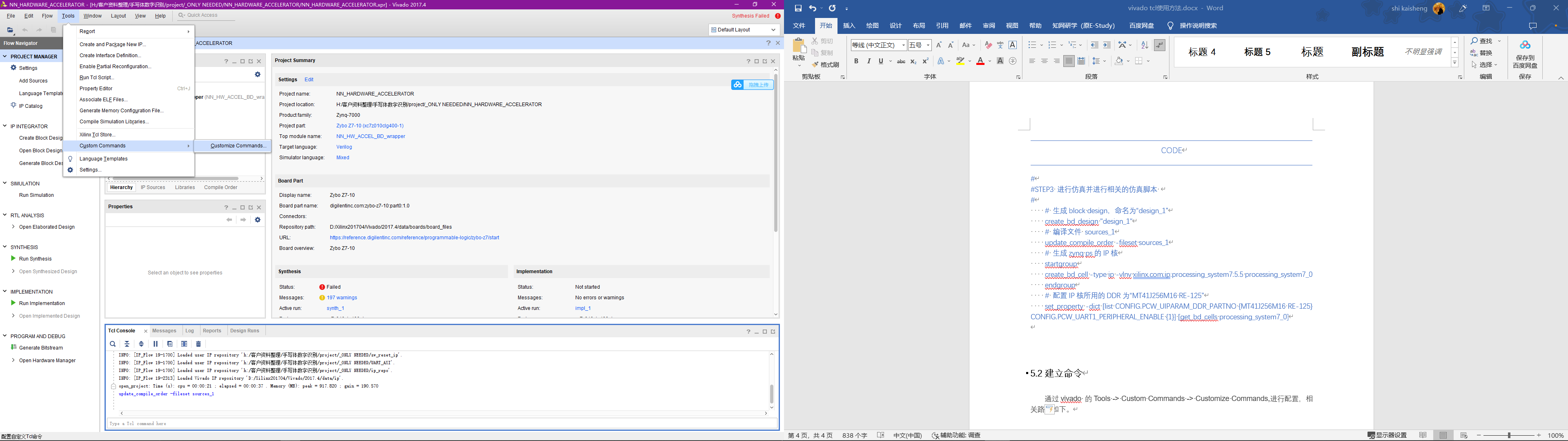Click the subscript icon in Word
The image size is (1568, 441).
tap(913, 62)
